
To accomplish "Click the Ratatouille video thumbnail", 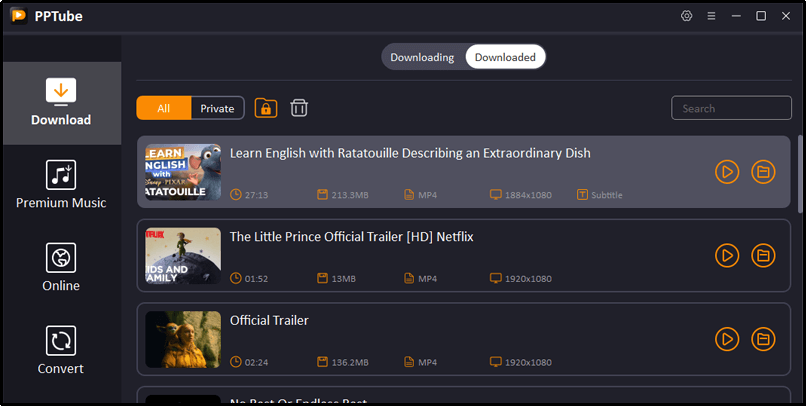I will tap(183, 172).
